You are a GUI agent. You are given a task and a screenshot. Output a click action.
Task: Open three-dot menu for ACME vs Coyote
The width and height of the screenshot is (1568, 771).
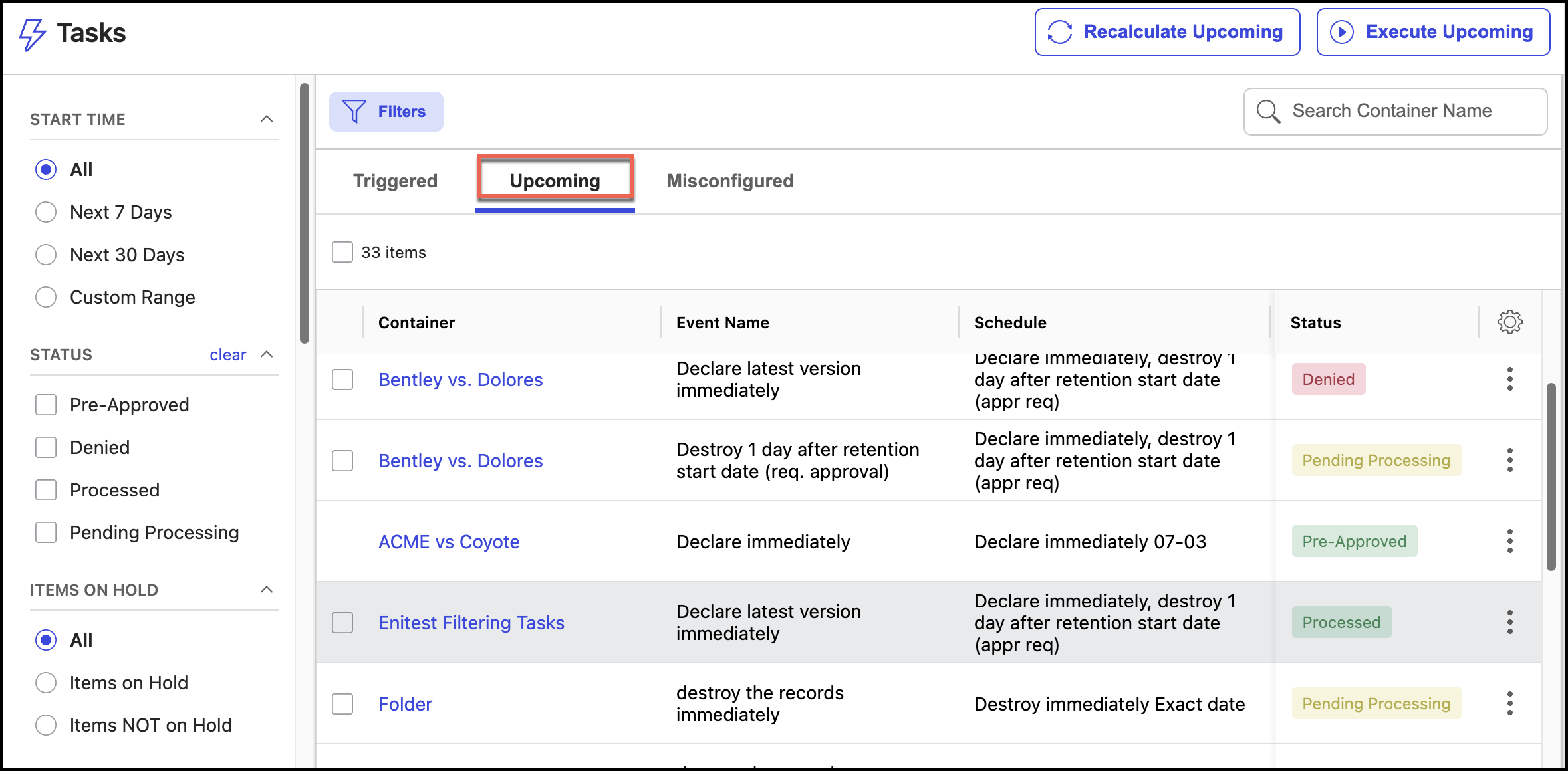1509,541
